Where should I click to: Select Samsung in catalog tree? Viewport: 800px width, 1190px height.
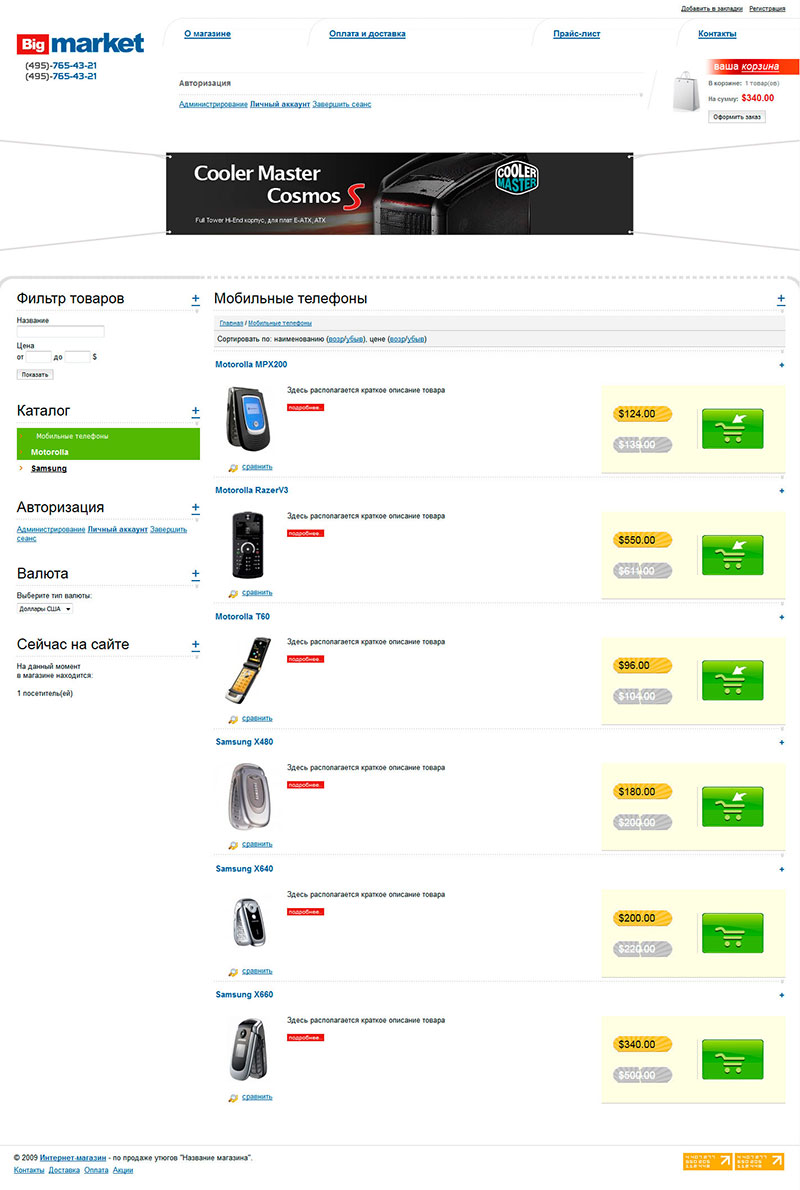(x=49, y=468)
